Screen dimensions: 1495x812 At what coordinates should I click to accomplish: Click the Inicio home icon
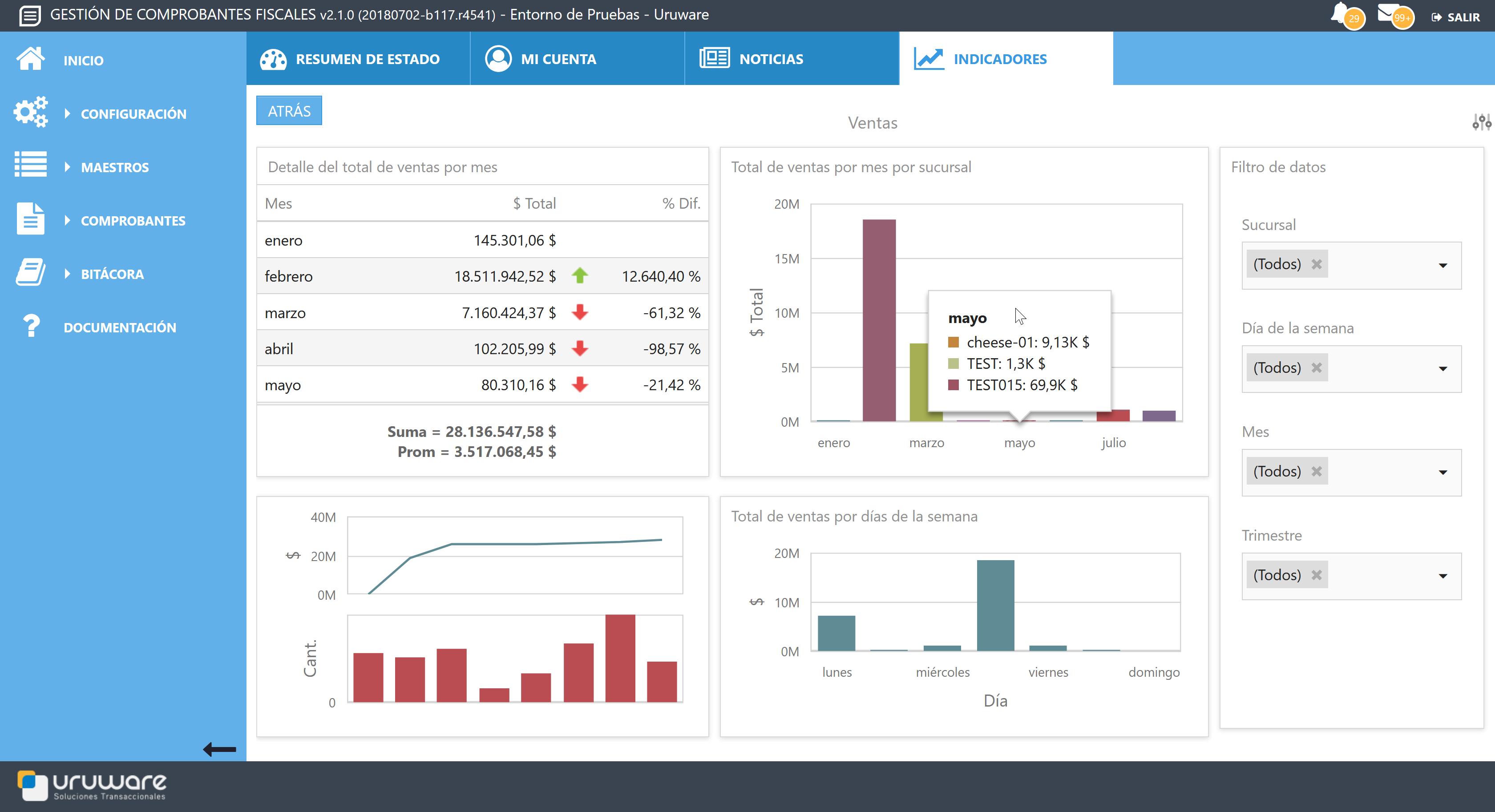click(x=30, y=59)
